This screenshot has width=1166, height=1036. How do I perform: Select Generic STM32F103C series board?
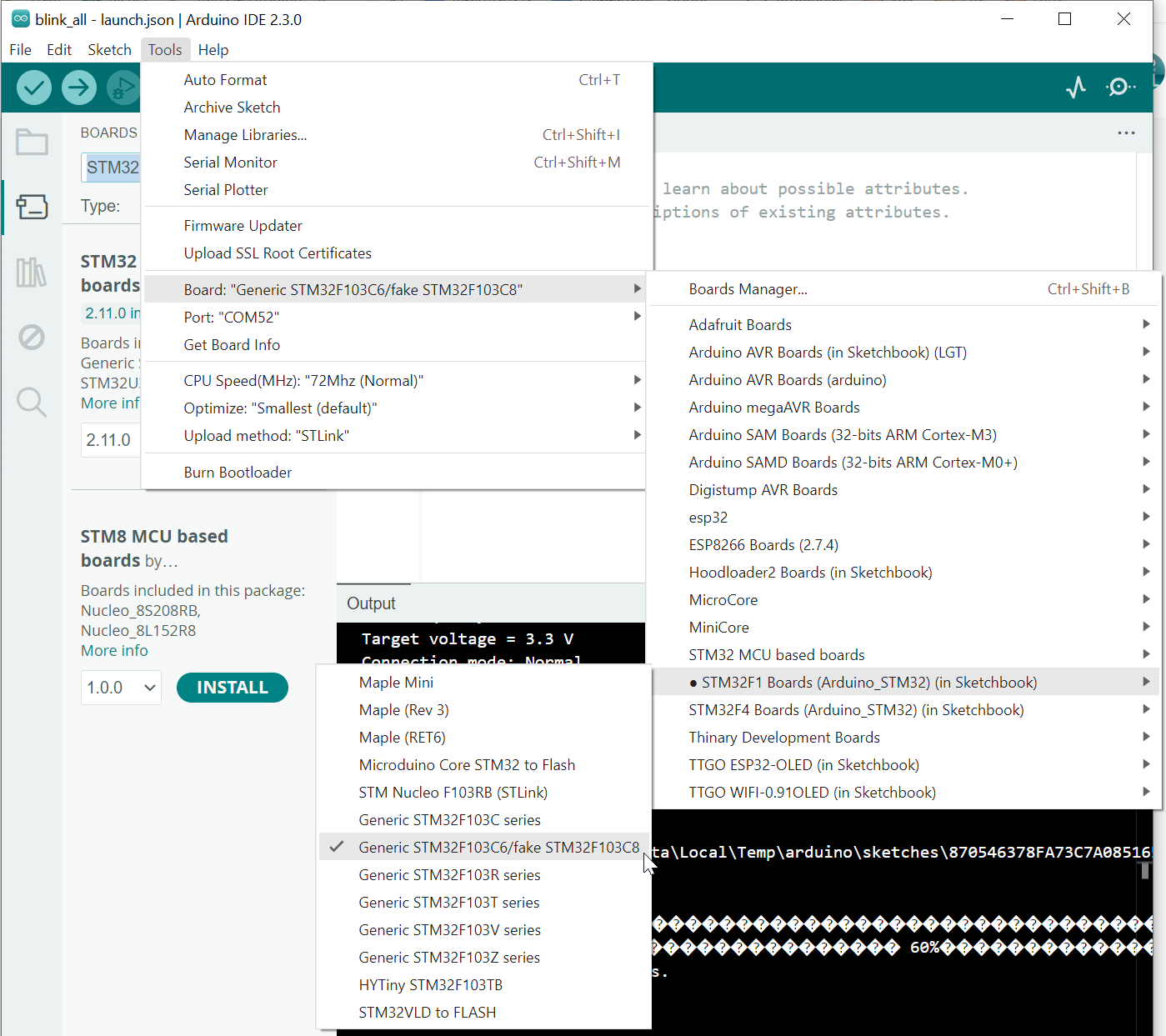click(449, 820)
